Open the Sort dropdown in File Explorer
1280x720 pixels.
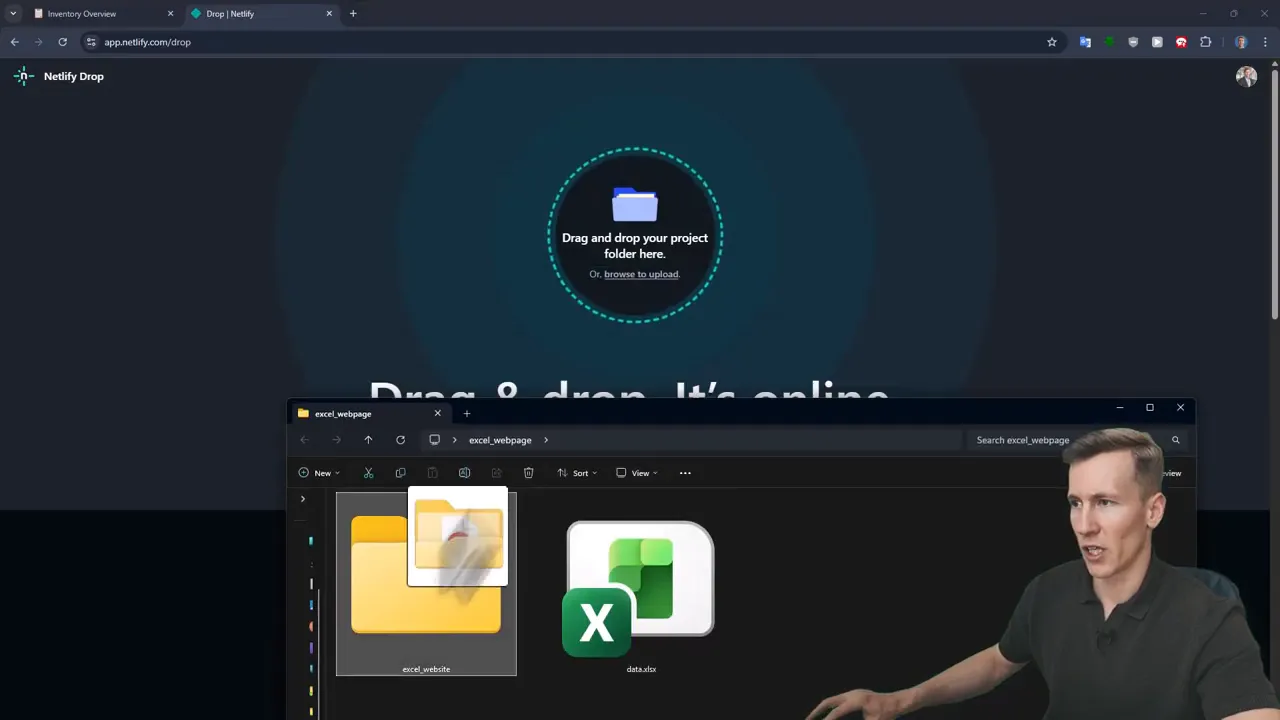[577, 472]
